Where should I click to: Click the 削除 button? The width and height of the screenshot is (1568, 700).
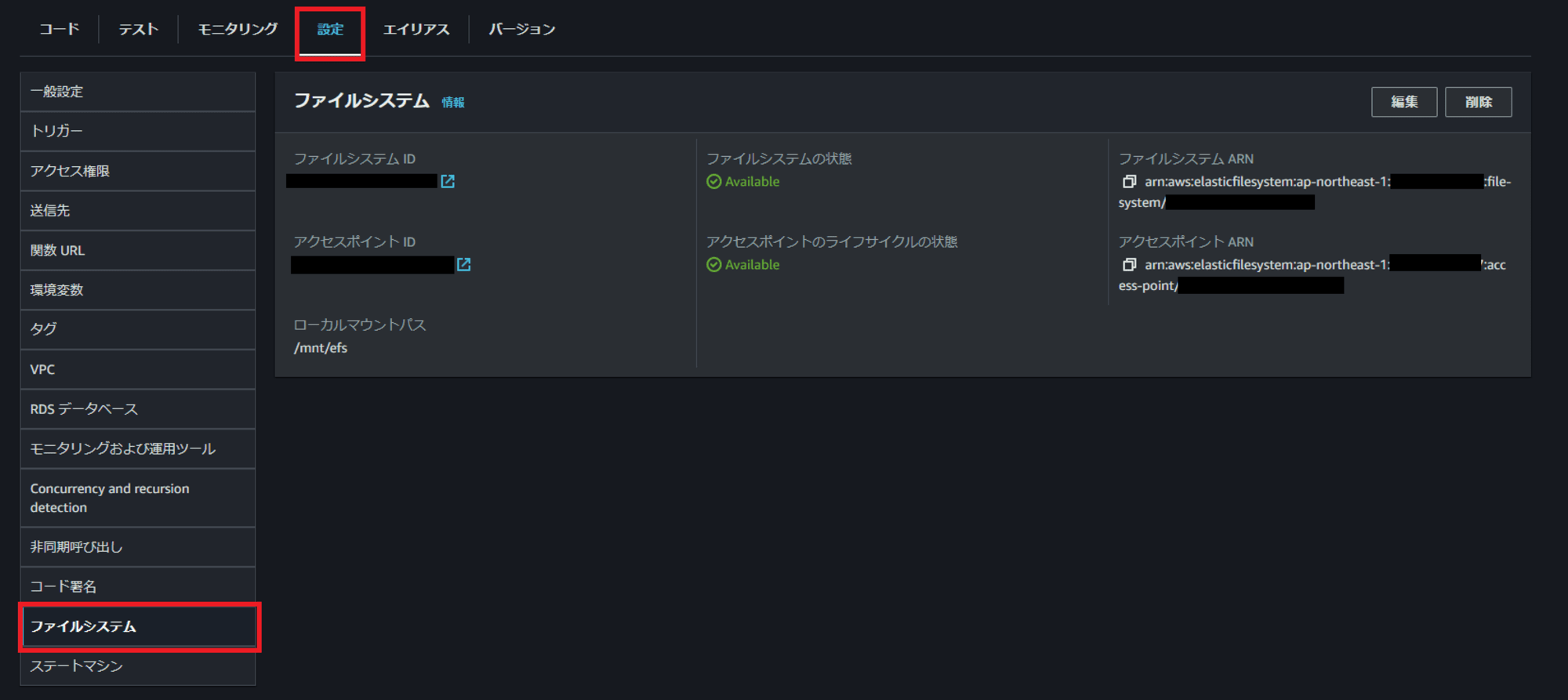click(1479, 102)
